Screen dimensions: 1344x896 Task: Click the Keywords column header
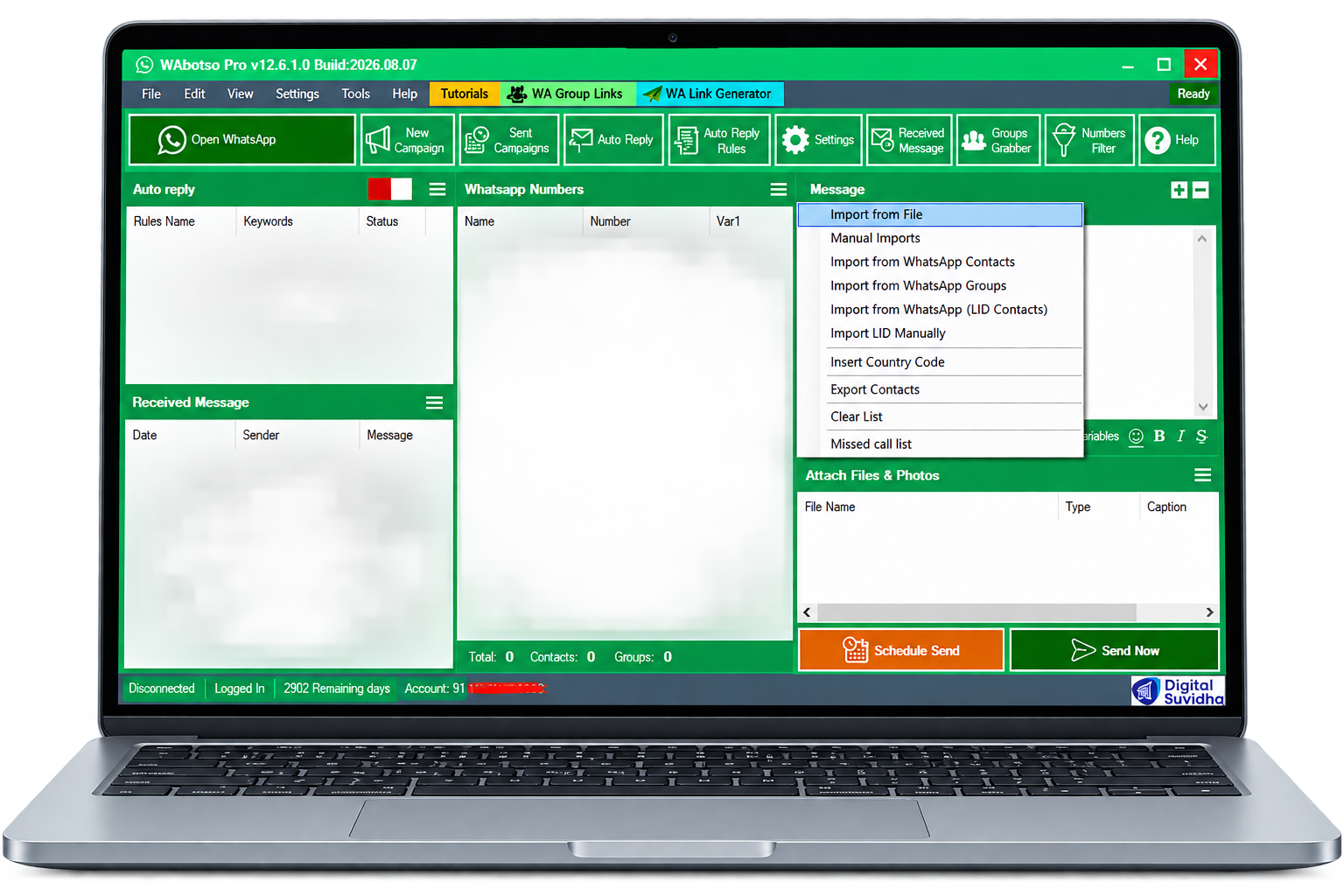(297, 221)
